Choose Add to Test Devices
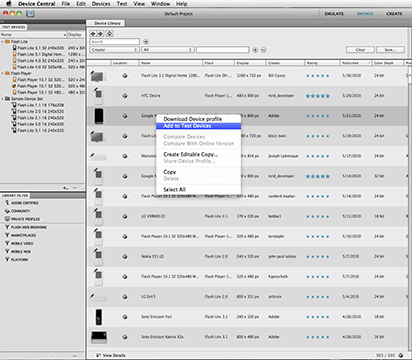Image resolution: width=412 pixels, height=360 pixels. pyautogui.click(x=198, y=126)
